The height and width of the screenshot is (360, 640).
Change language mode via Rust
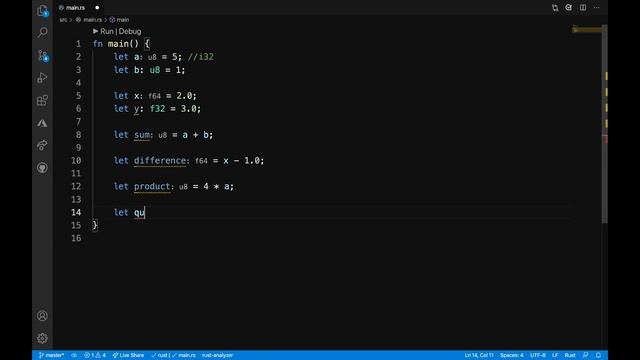click(570, 355)
